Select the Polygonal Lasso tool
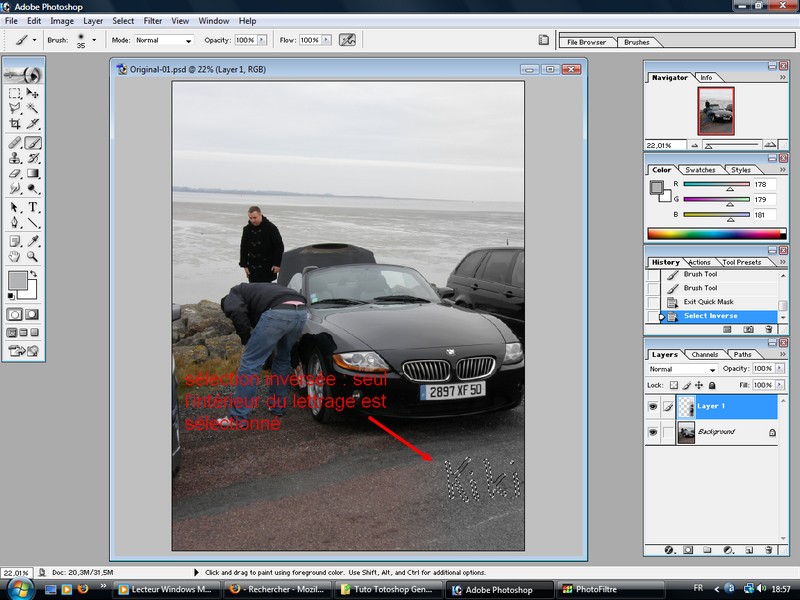This screenshot has width=800, height=600. pos(15,108)
